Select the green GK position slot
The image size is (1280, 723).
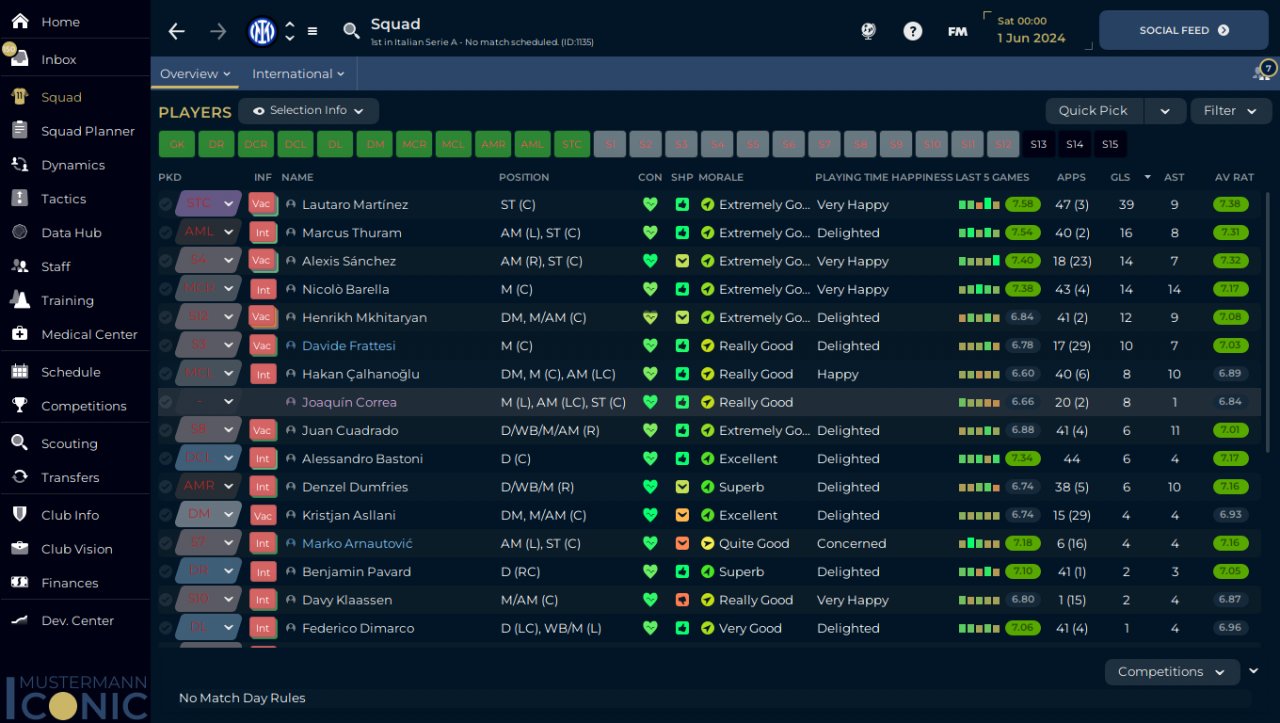coord(176,144)
